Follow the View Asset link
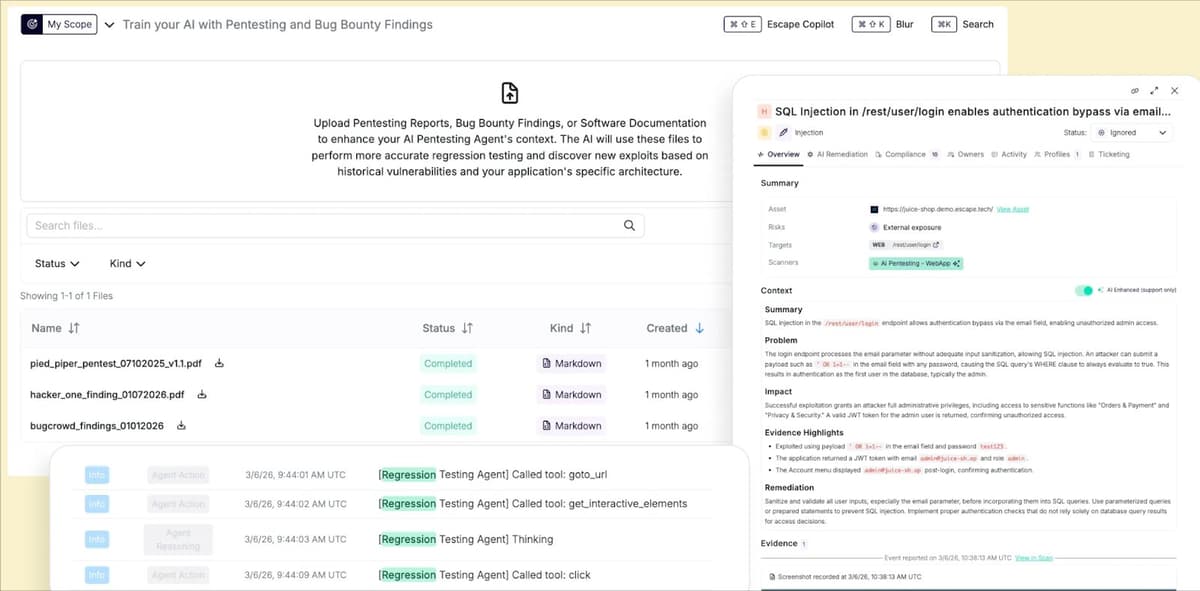 [x=1012, y=209]
